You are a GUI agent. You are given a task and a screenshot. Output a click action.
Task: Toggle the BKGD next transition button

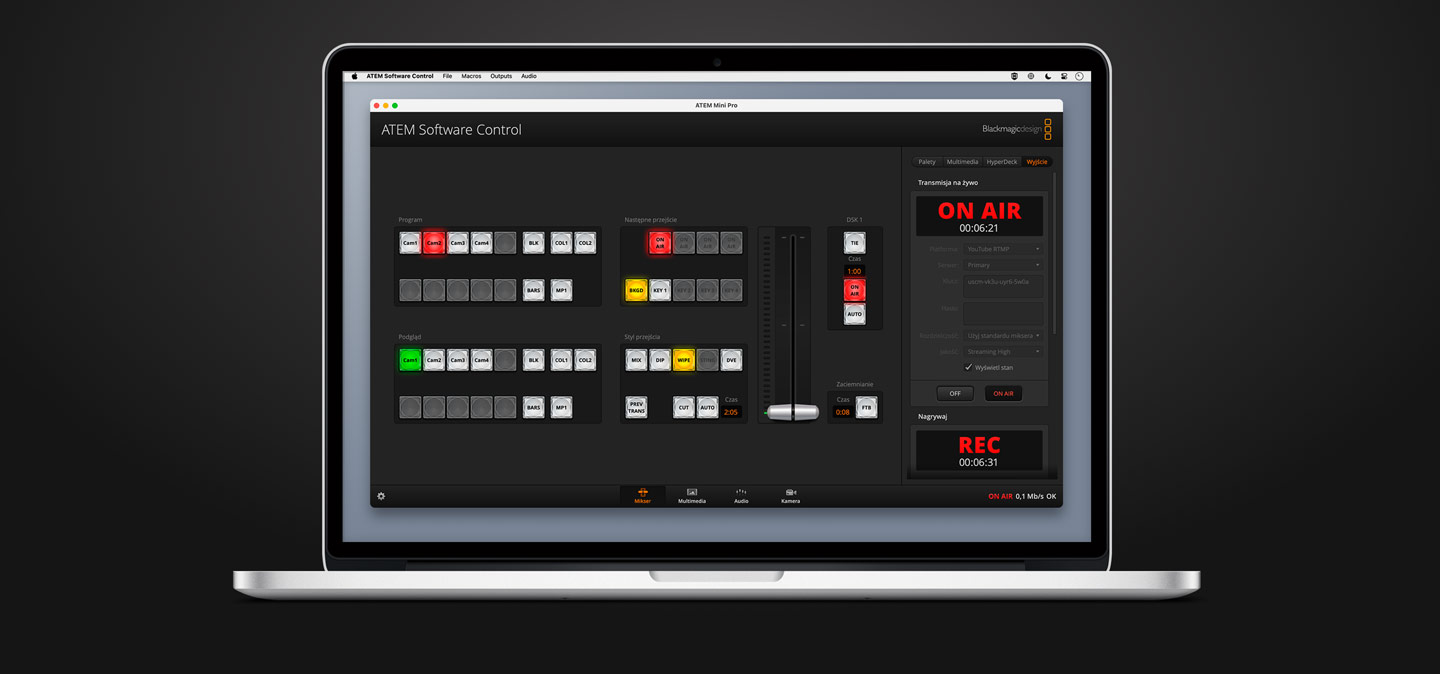coord(636,290)
